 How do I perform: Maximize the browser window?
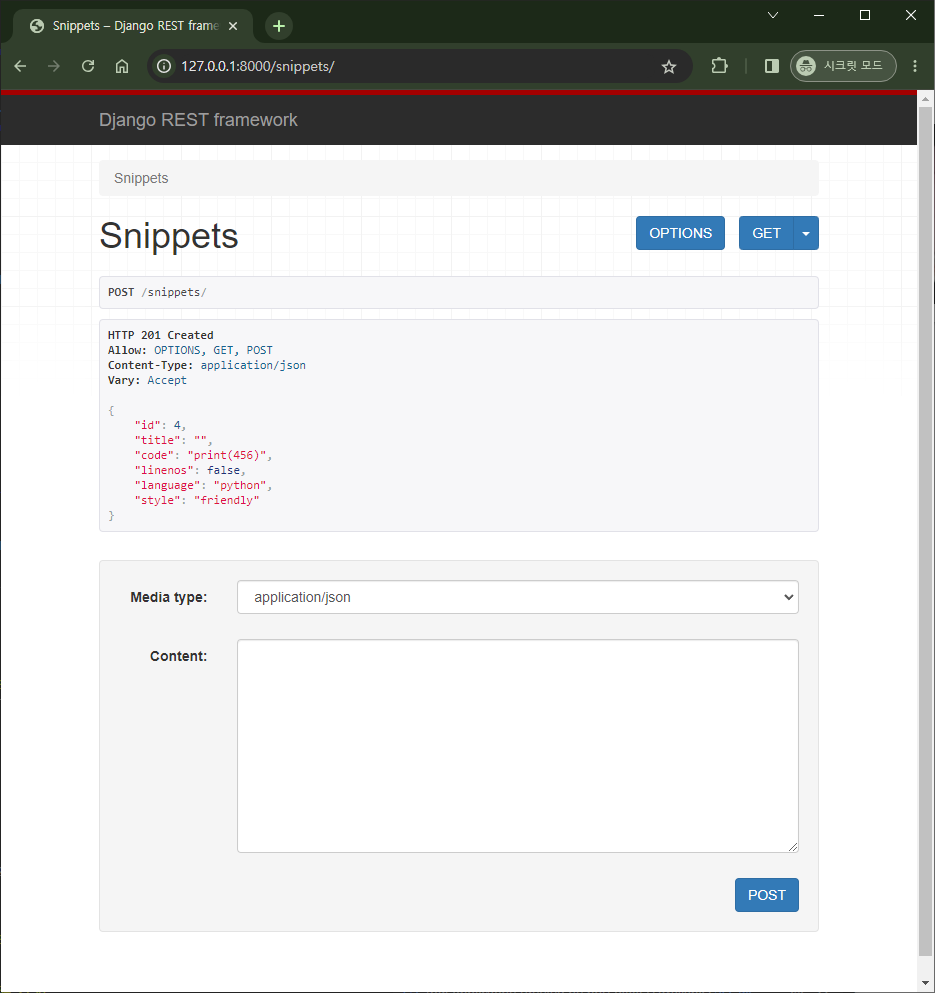click(865, 15)
